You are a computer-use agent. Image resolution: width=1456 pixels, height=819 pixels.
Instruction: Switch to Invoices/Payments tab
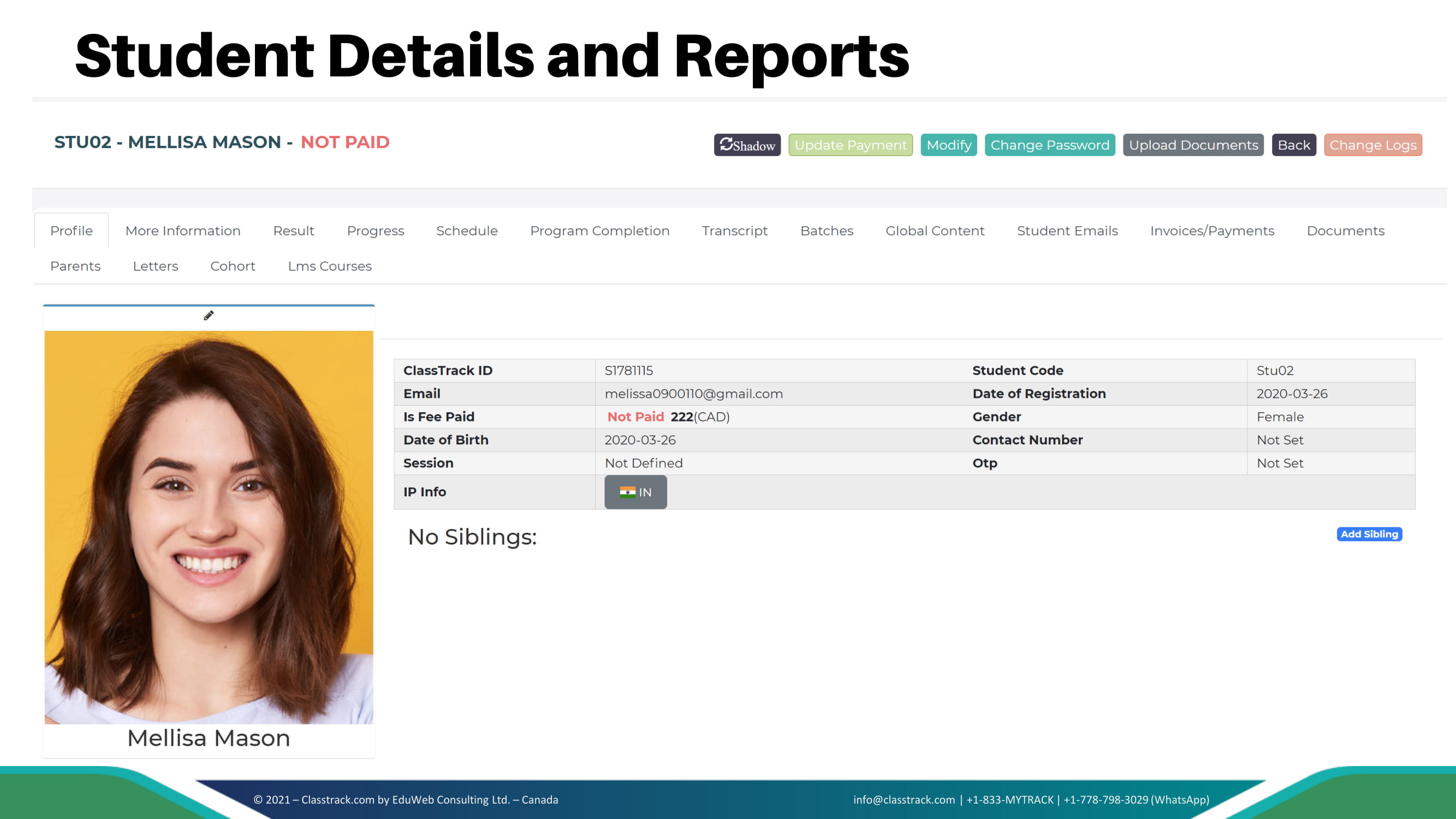pos(1212,230)
